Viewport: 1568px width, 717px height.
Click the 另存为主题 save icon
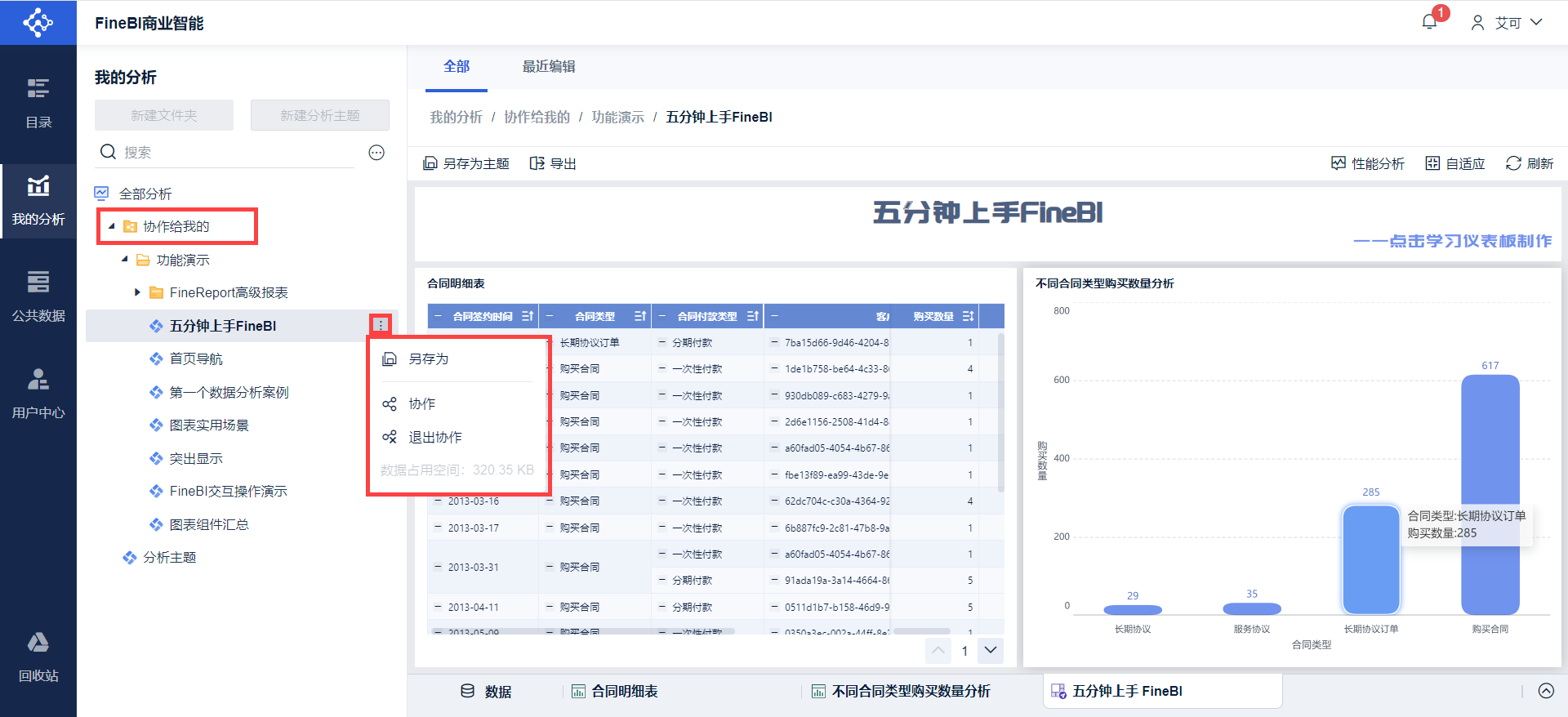pos(430,163)
